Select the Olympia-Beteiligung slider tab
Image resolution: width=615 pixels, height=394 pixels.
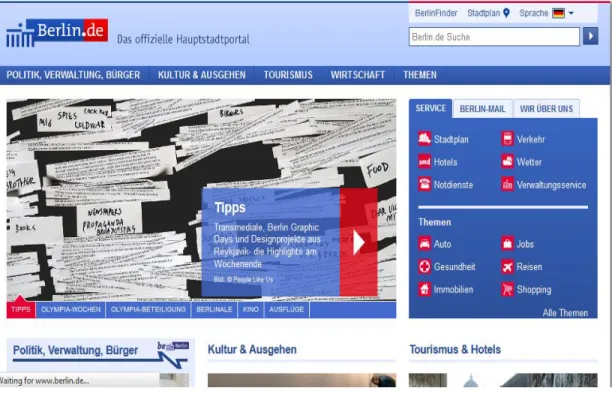[x=149, y=311]
